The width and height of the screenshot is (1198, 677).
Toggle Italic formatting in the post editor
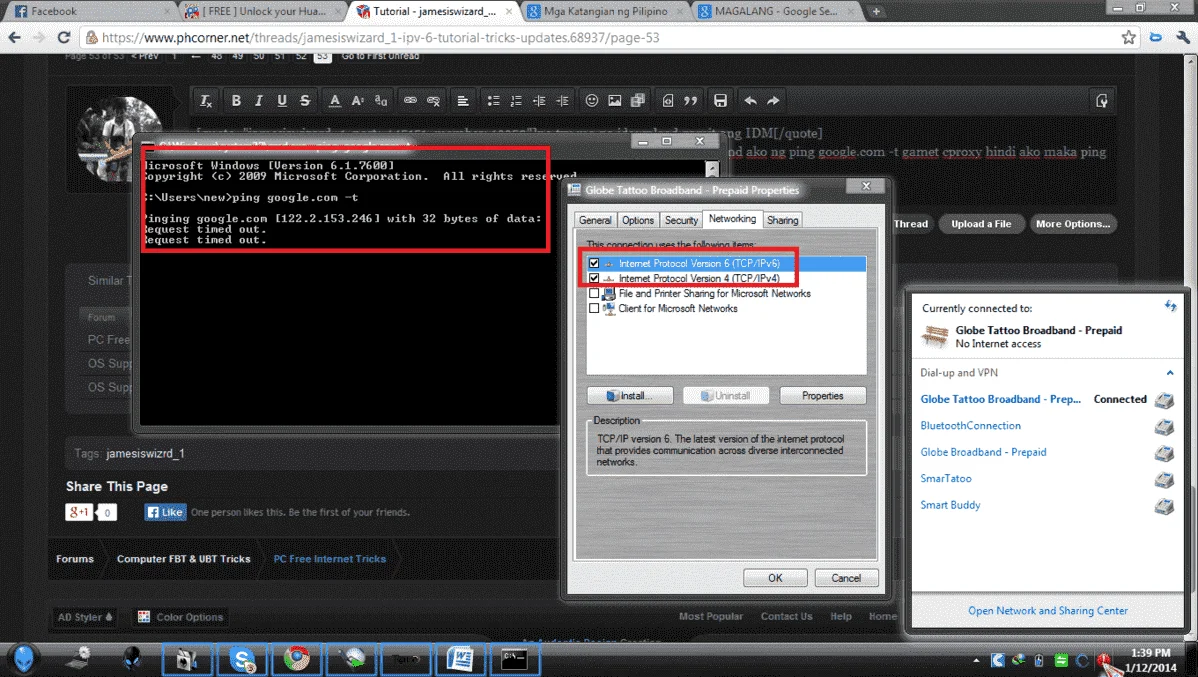259,101
